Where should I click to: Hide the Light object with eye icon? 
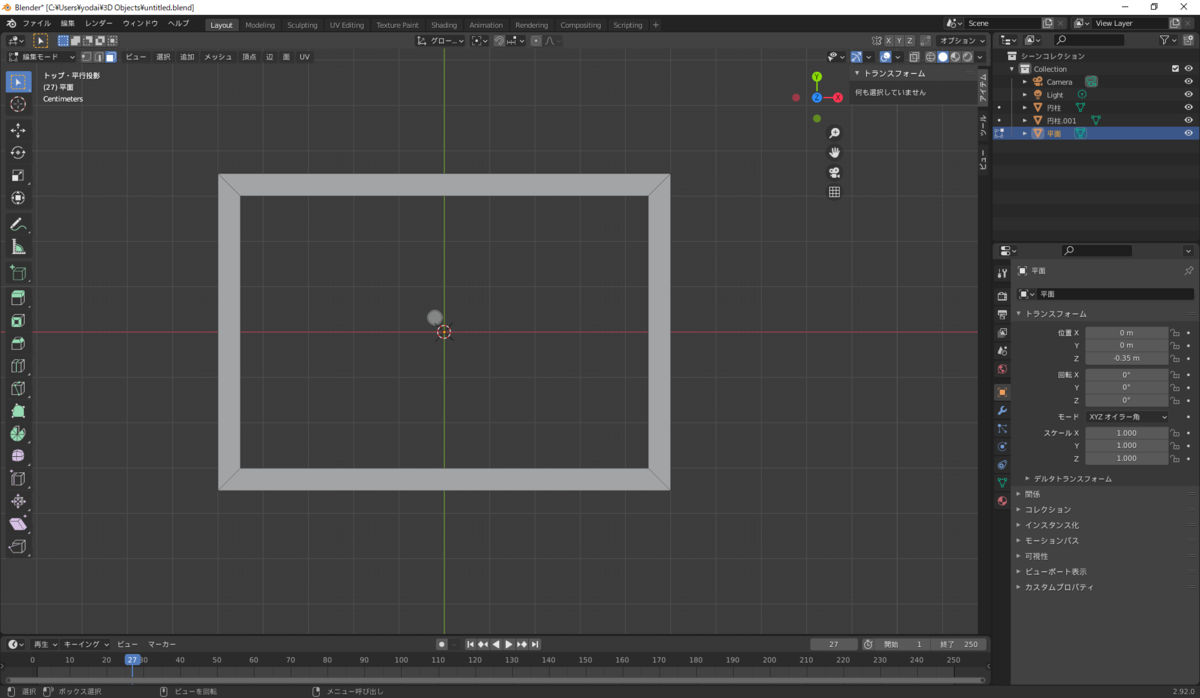coord(1189,95)
